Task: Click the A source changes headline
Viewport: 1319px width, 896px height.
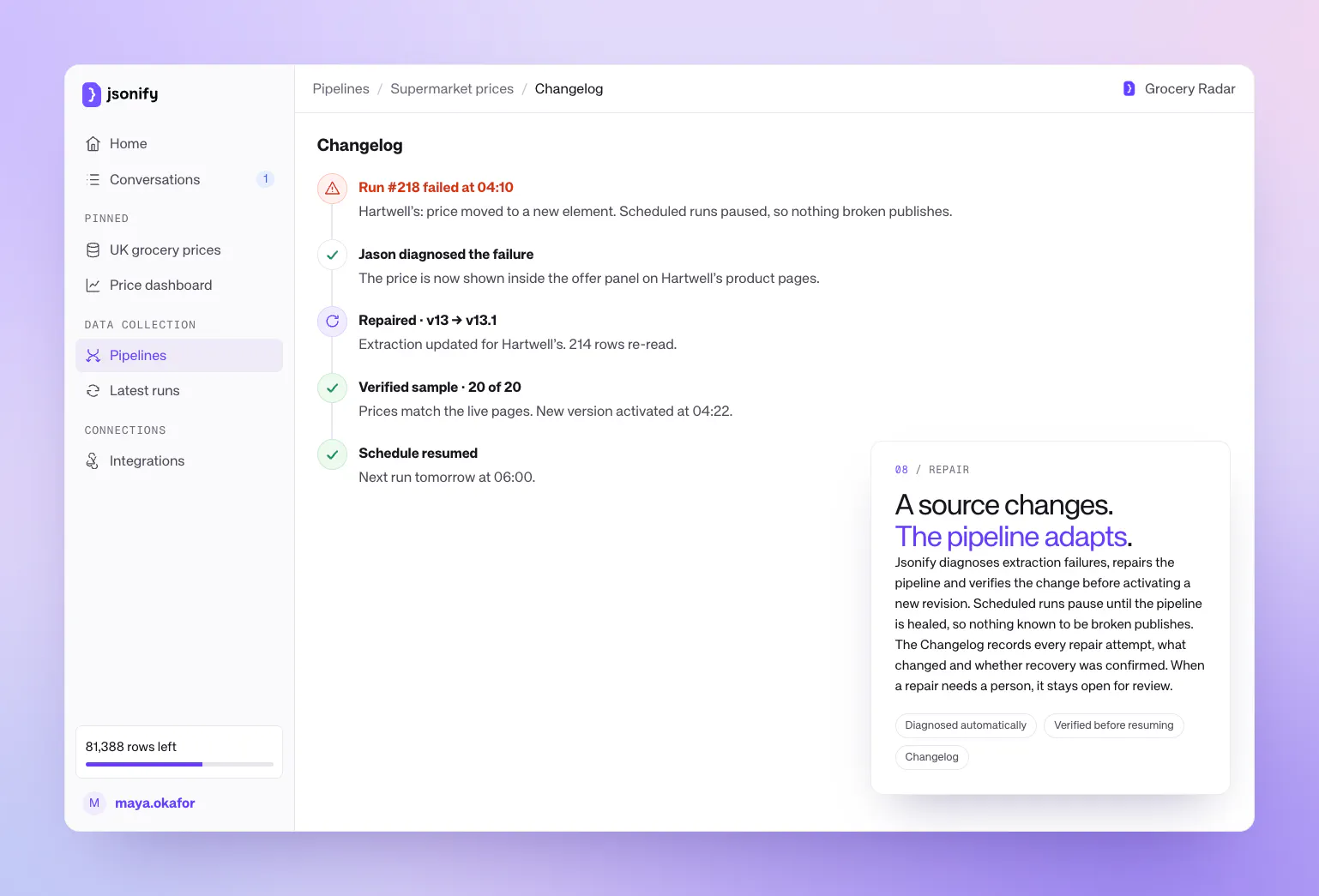Action: click(x=1004, y=506)
